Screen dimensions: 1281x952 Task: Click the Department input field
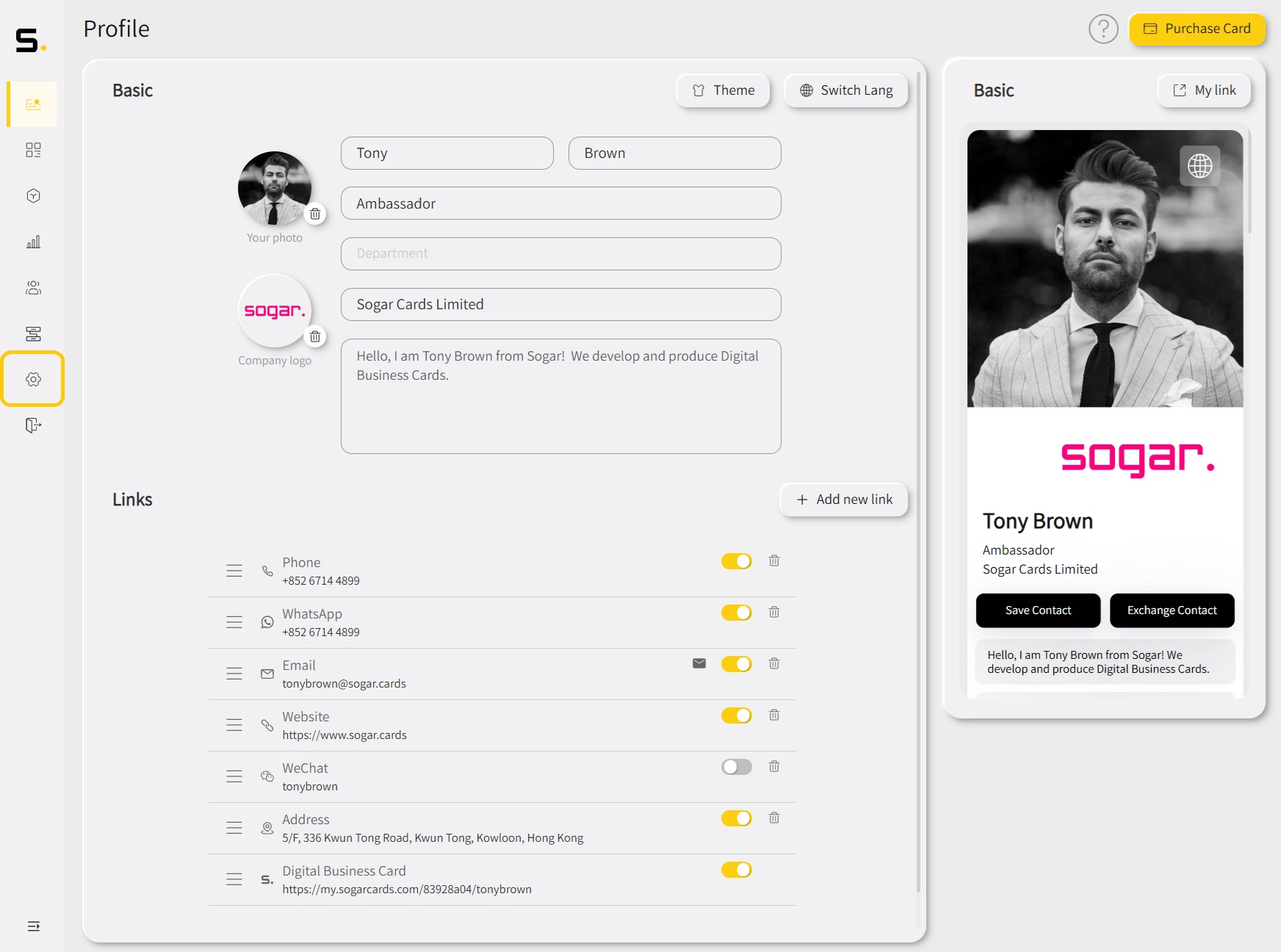(x=560, y=253)
